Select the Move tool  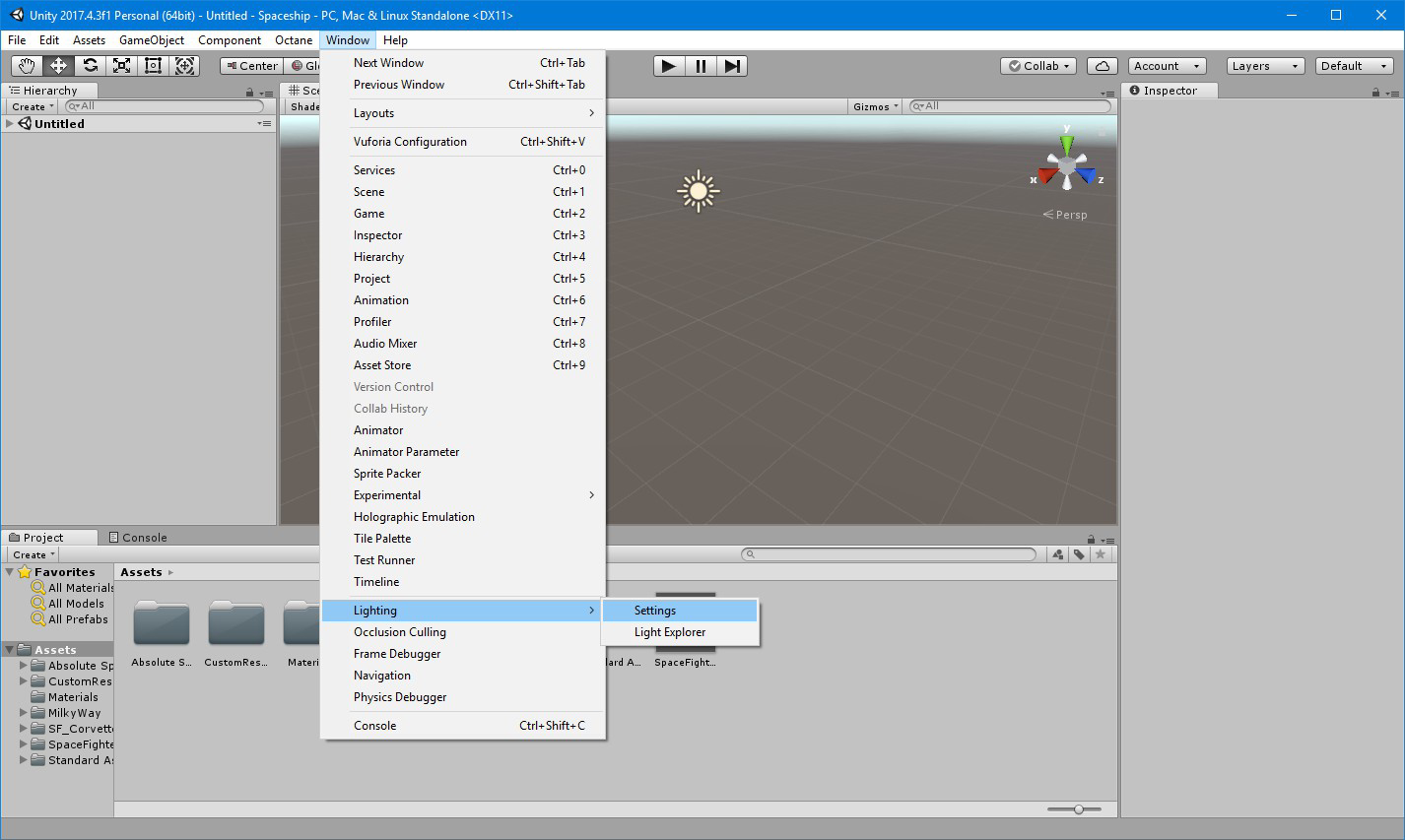point(58,66)
